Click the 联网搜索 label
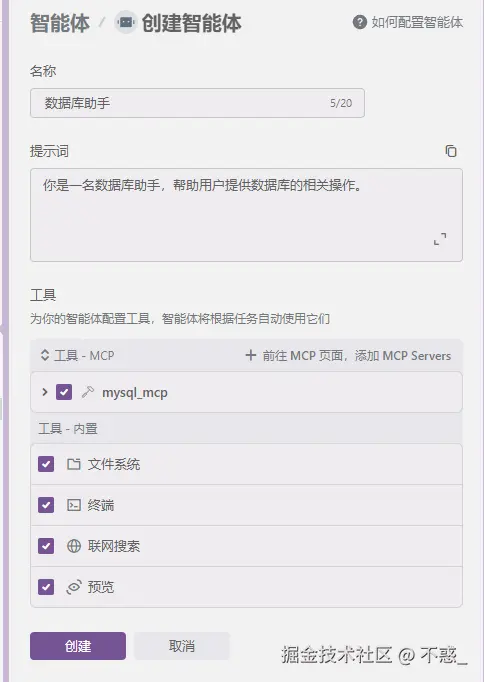Screen dimensions: 484x682 click(114, 546)
